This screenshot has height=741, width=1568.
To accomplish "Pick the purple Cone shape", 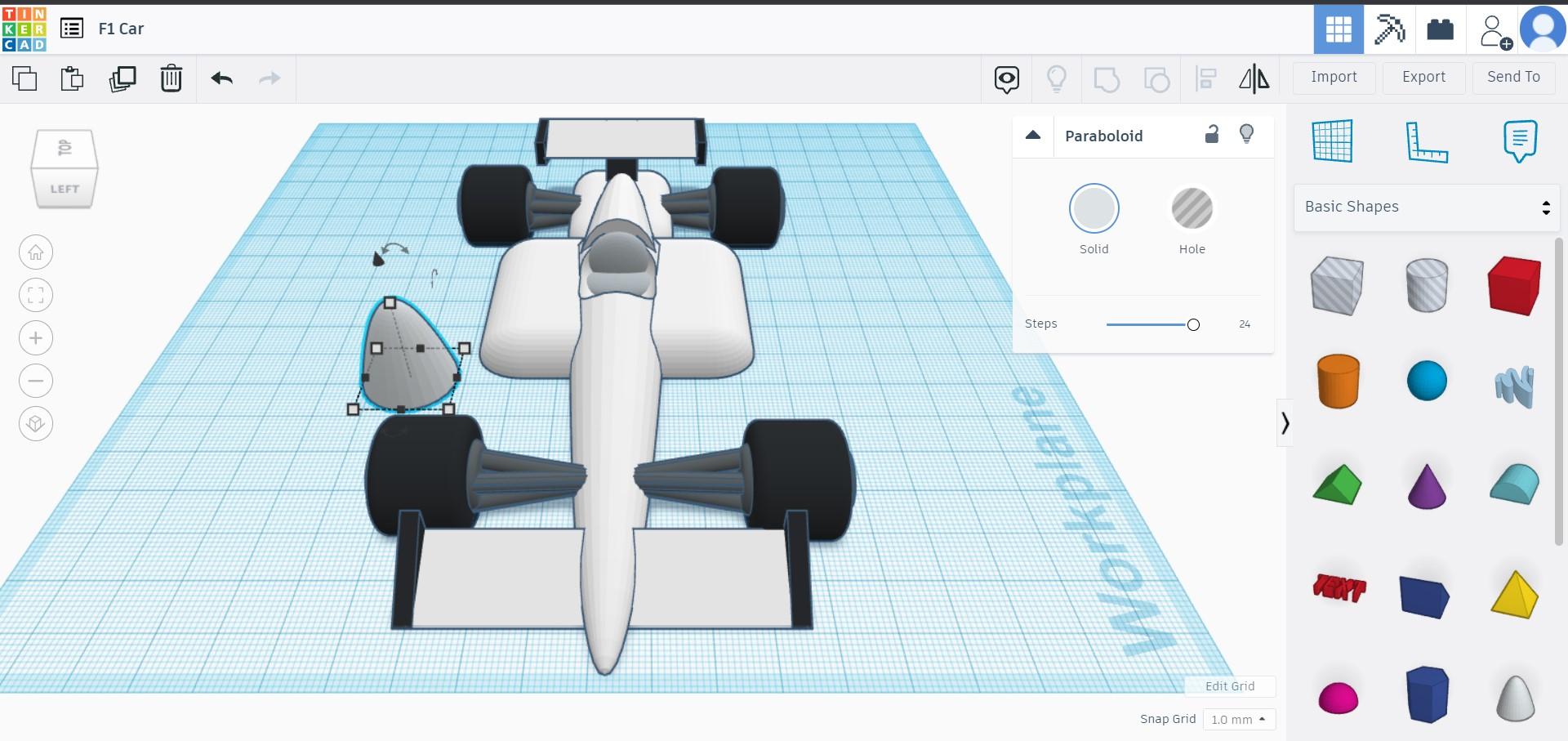I will point(1427,486).
